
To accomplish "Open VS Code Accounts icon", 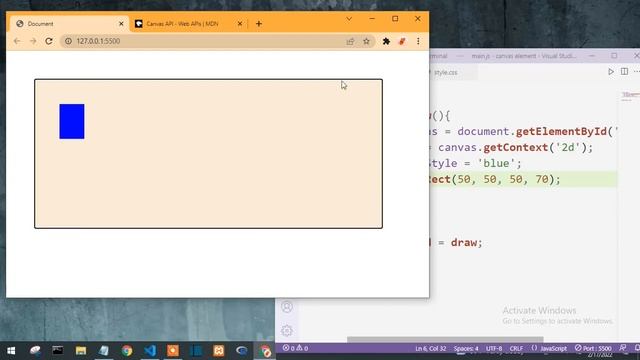I will 287,307.
